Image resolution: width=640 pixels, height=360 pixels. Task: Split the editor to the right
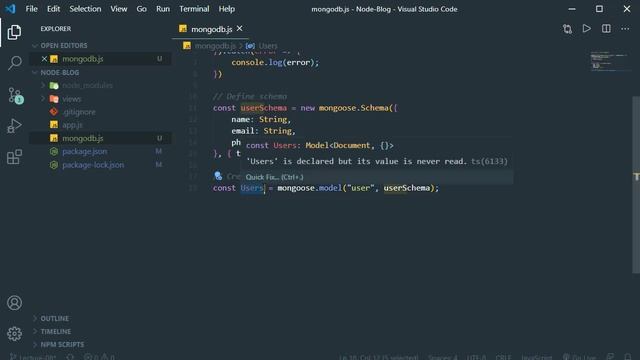click(606, 29)
